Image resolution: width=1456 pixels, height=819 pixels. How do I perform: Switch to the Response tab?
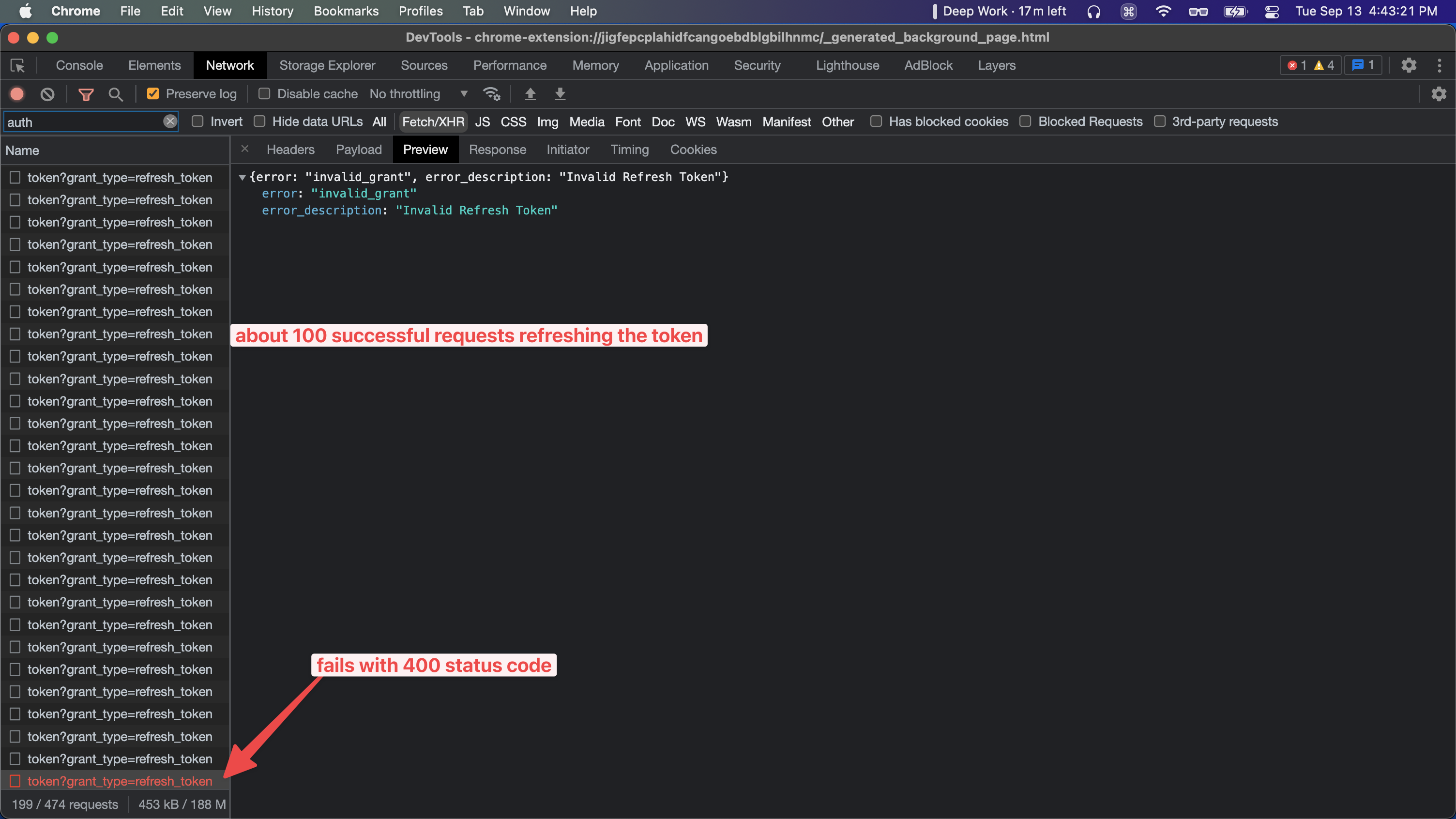point(497,150)
